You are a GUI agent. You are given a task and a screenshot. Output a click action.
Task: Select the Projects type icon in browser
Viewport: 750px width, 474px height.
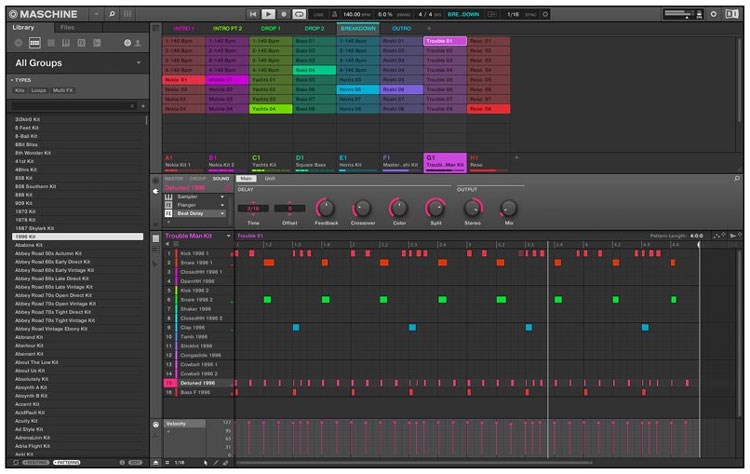click(18, 43)
